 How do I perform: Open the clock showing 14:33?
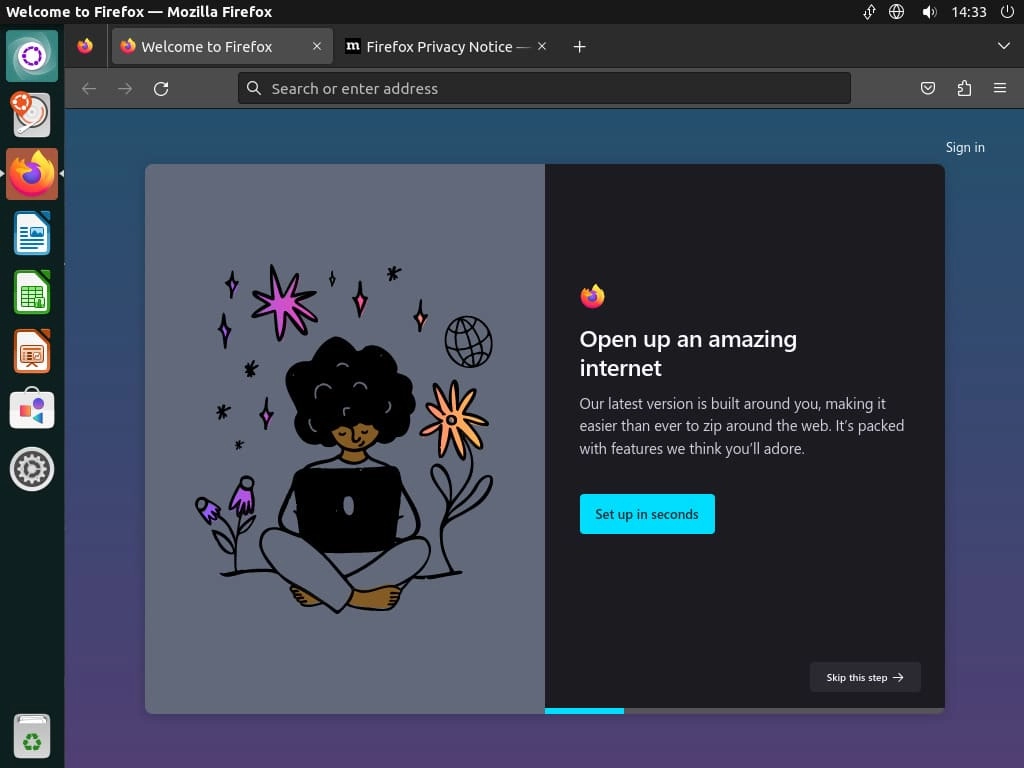968,12
